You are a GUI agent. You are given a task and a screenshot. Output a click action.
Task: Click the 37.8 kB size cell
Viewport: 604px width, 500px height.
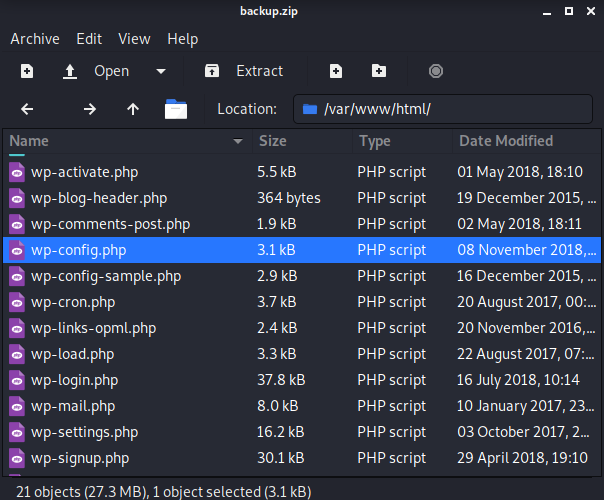(281, 380)
